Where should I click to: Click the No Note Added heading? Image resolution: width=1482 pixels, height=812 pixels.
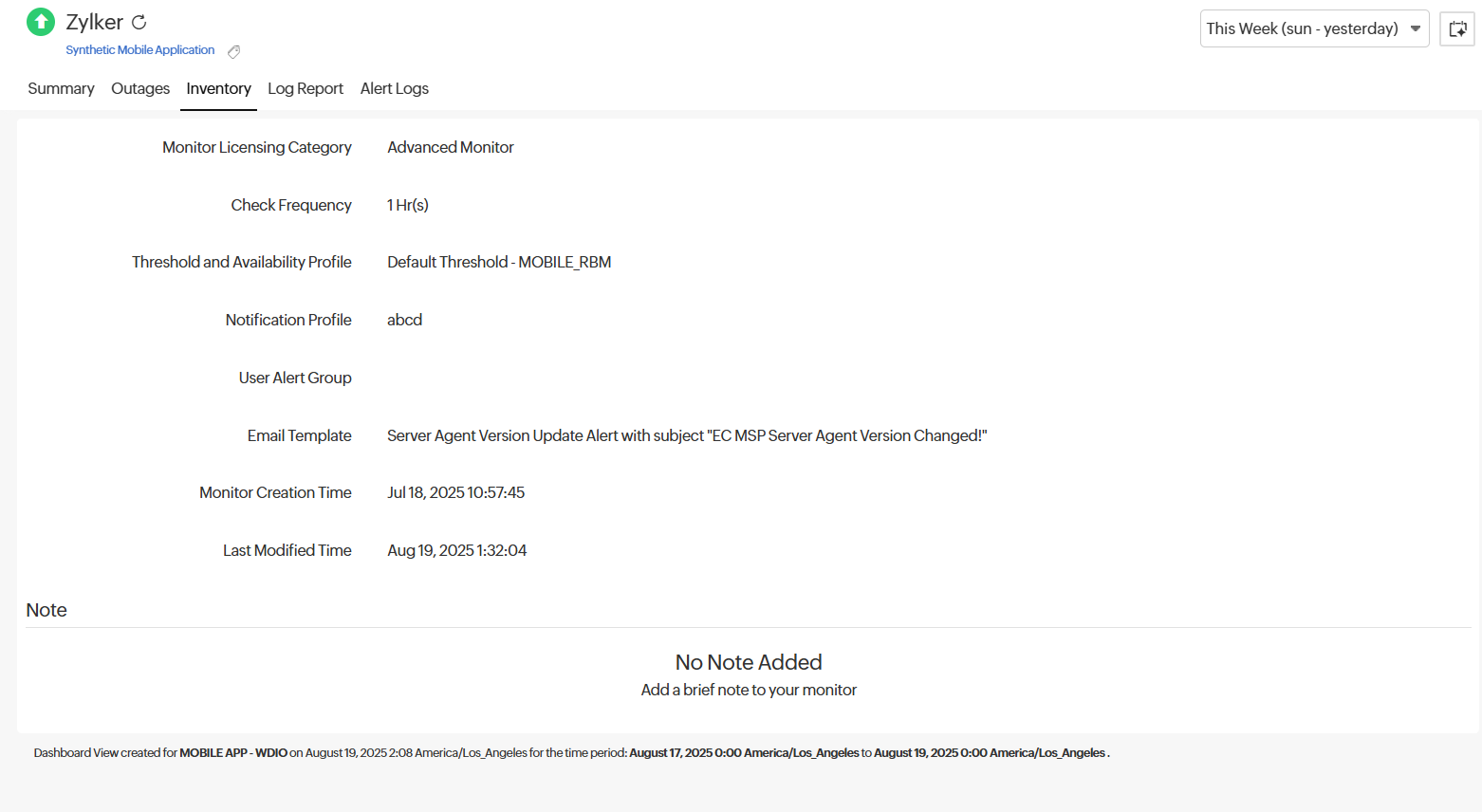(749, 662)
